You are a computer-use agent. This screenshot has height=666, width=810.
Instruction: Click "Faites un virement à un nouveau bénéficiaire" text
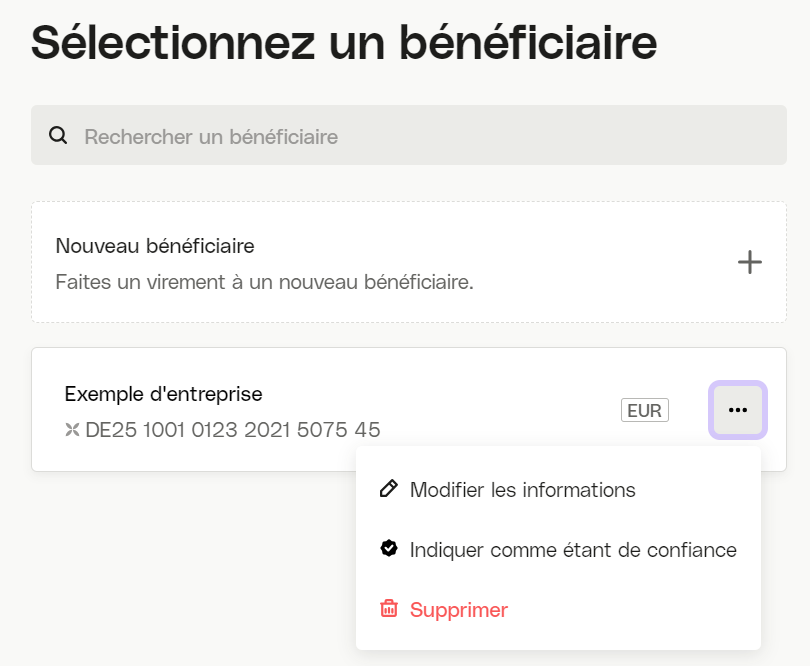click(264, 282)
